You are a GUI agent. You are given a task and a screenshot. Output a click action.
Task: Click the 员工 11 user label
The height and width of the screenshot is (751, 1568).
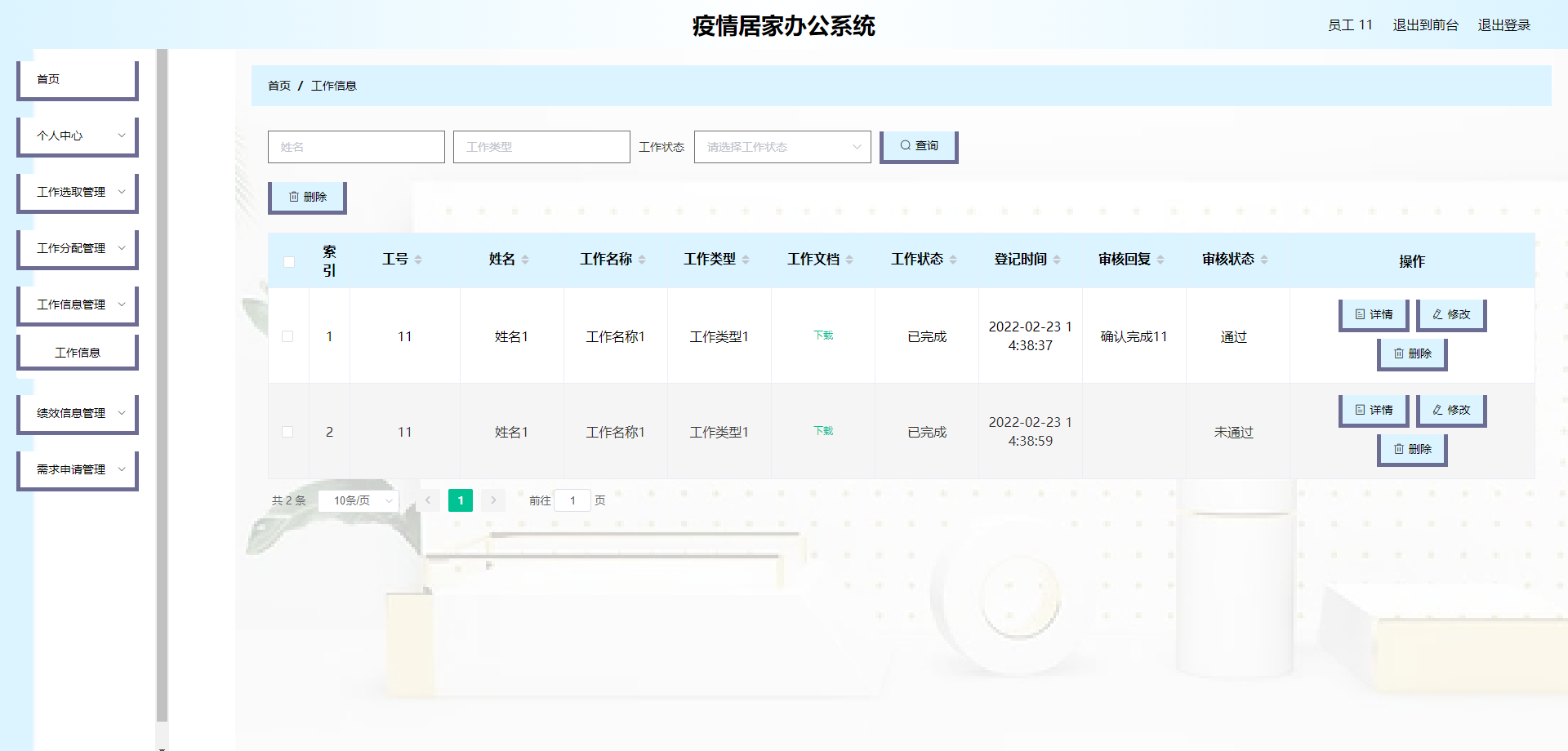pos(1350,25)
